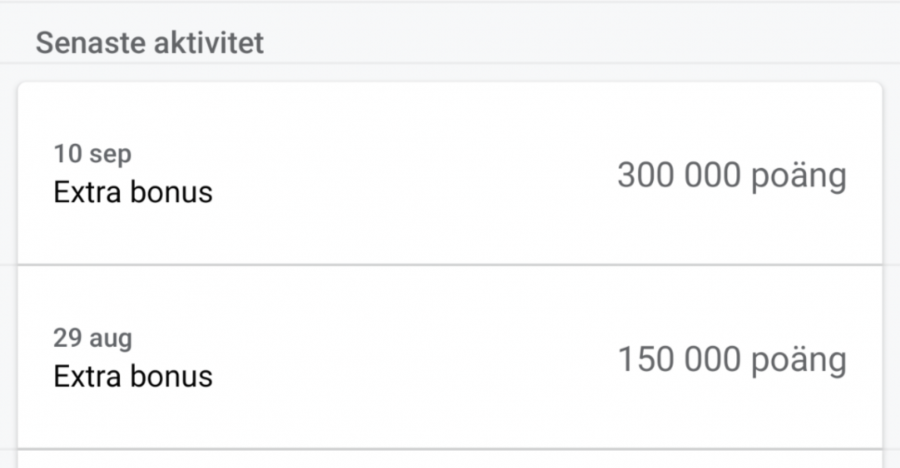The width and height of the screenshot is (900, 468).
Task: Click the divider between the two bonus entries
Action: pyautogui.click(x=450, y=265)
